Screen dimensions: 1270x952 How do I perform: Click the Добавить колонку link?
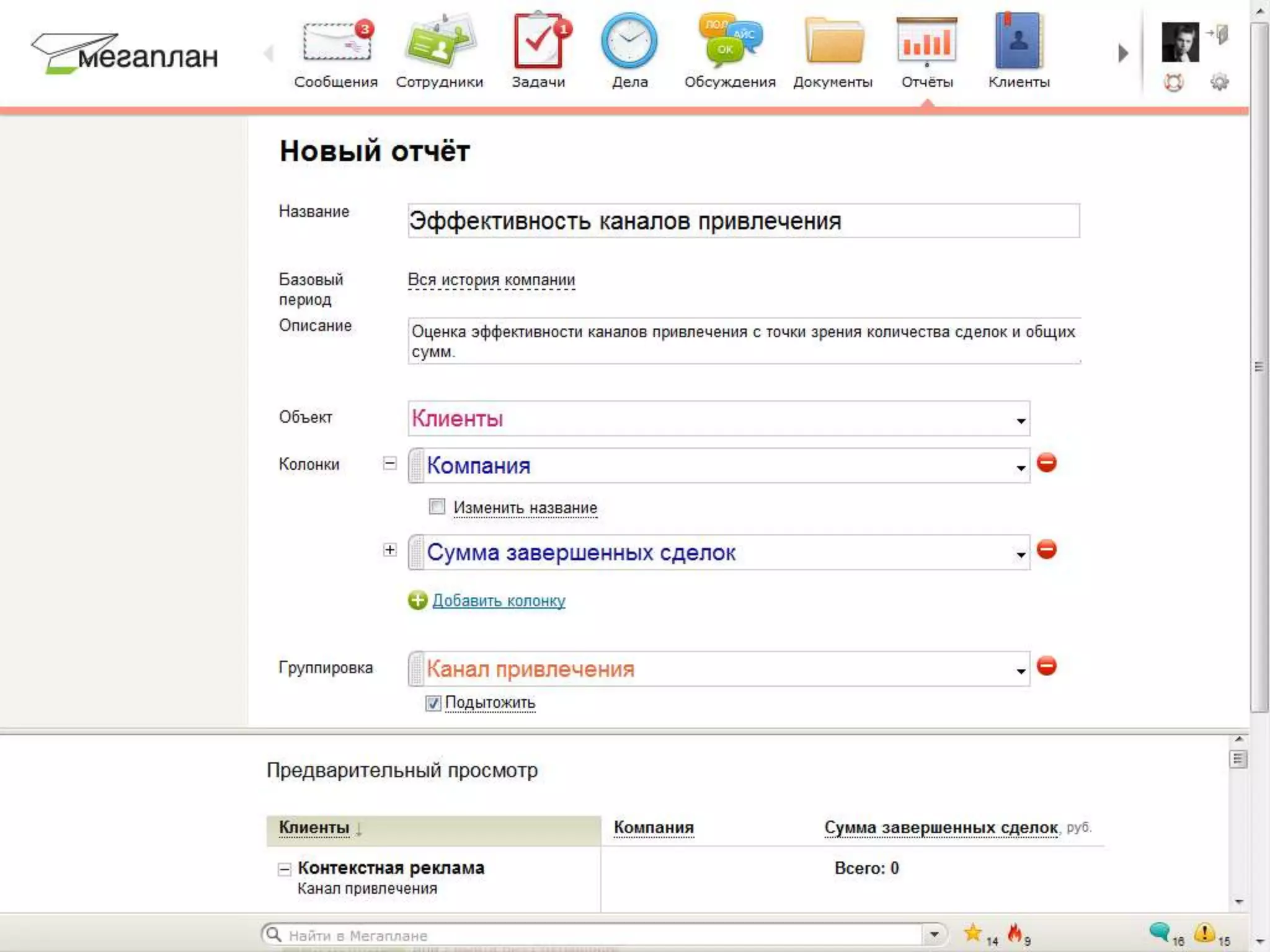[499, 601]
